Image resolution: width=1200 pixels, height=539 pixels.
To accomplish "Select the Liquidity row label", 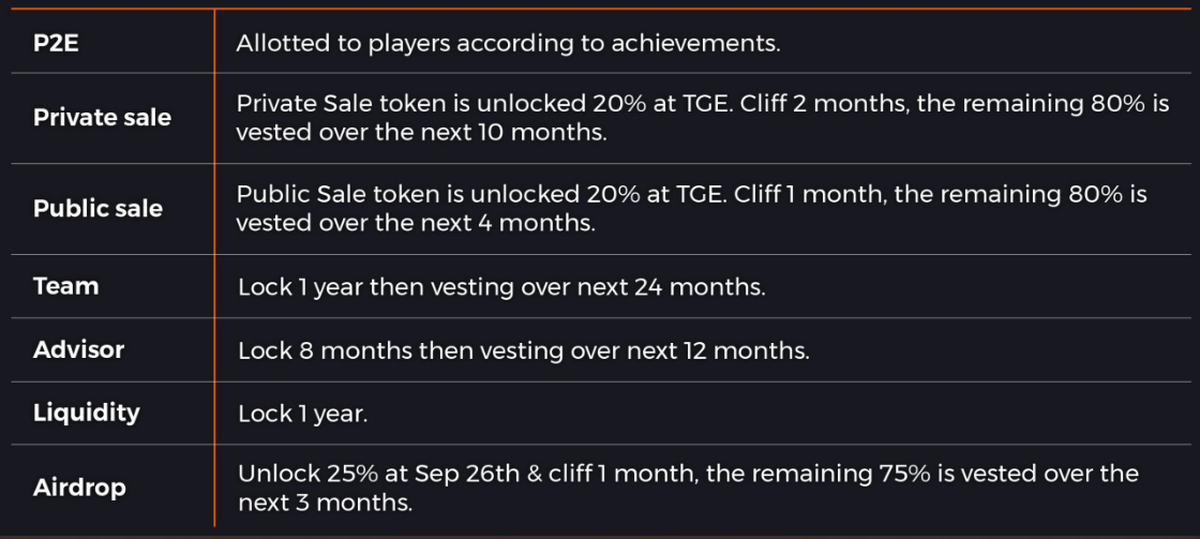I will pos(87,413).
